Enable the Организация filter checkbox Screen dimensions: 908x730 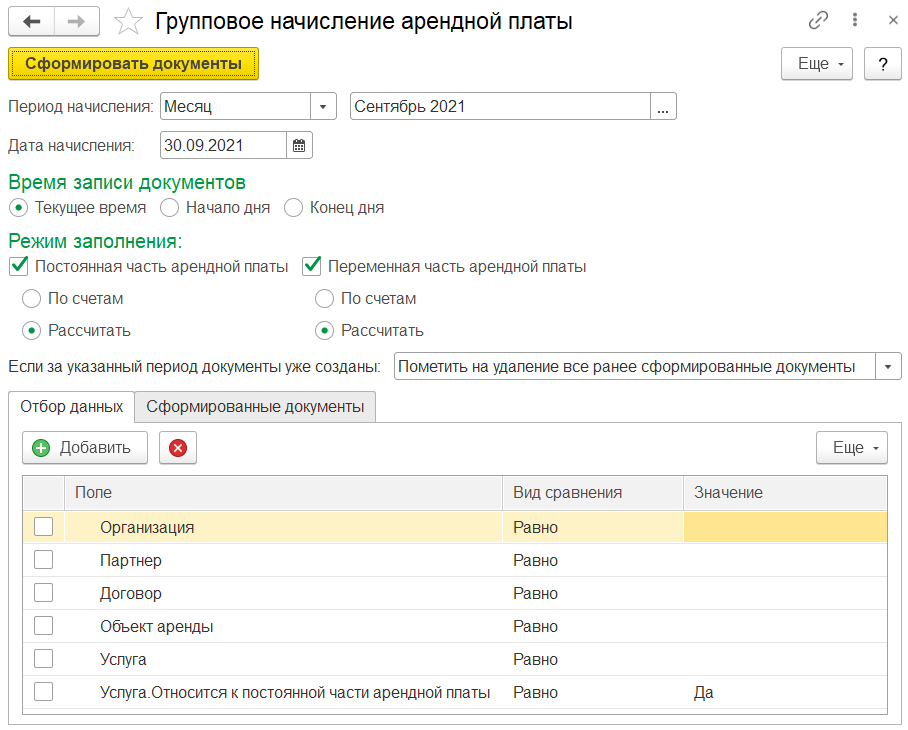tap(44, 527)
